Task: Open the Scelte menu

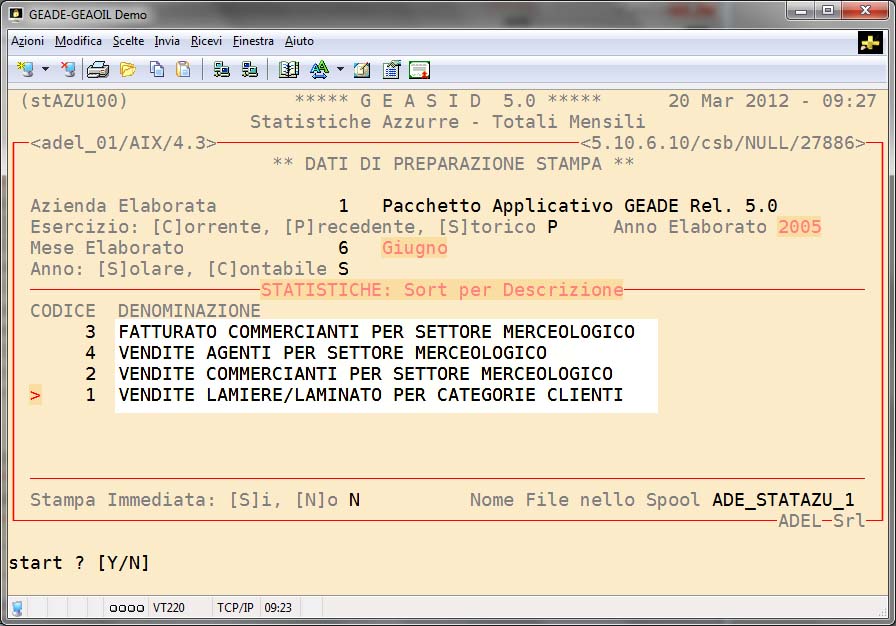Action: (128, 41)
